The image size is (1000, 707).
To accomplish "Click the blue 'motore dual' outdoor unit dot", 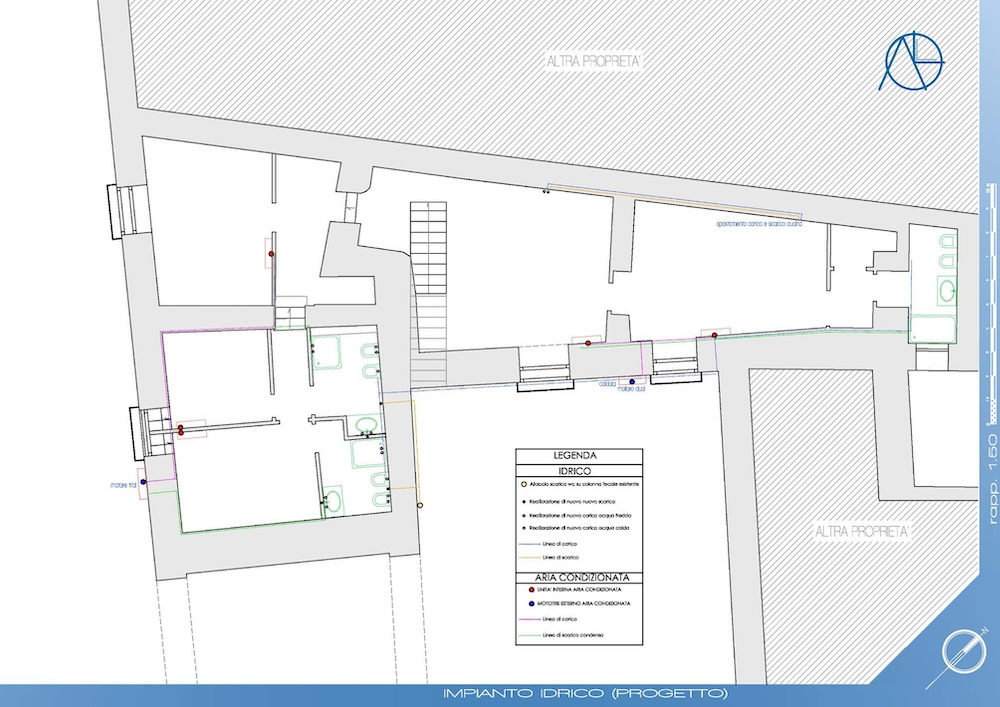I will [632, 382].
